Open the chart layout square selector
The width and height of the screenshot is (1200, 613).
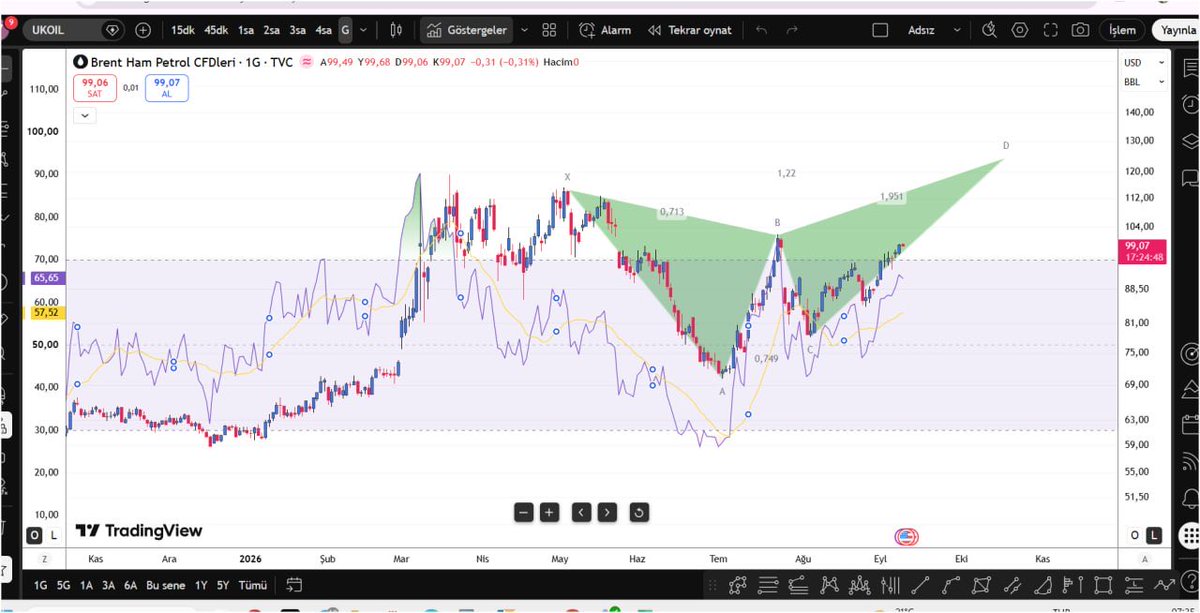[x=880, y=30]
